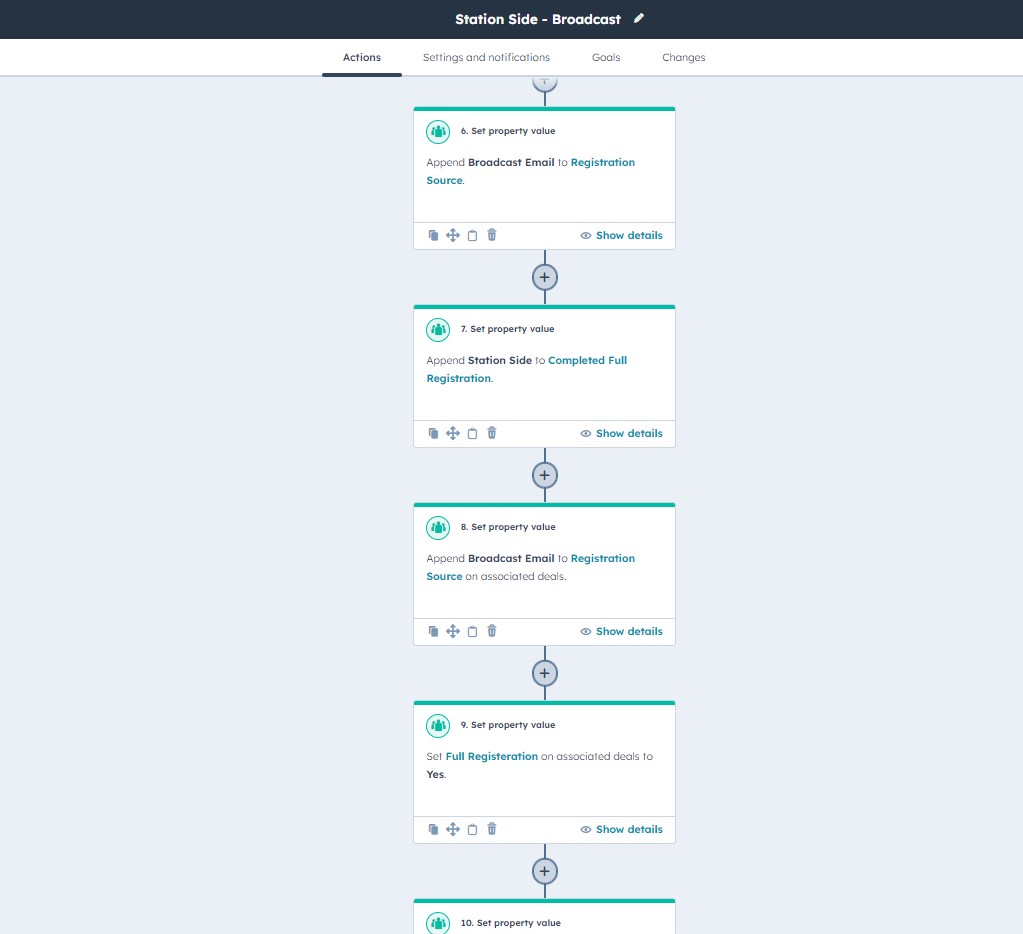1023x934 pixels.
Task: Click the contact icon on action 10 card
Action: pos(438,922)
